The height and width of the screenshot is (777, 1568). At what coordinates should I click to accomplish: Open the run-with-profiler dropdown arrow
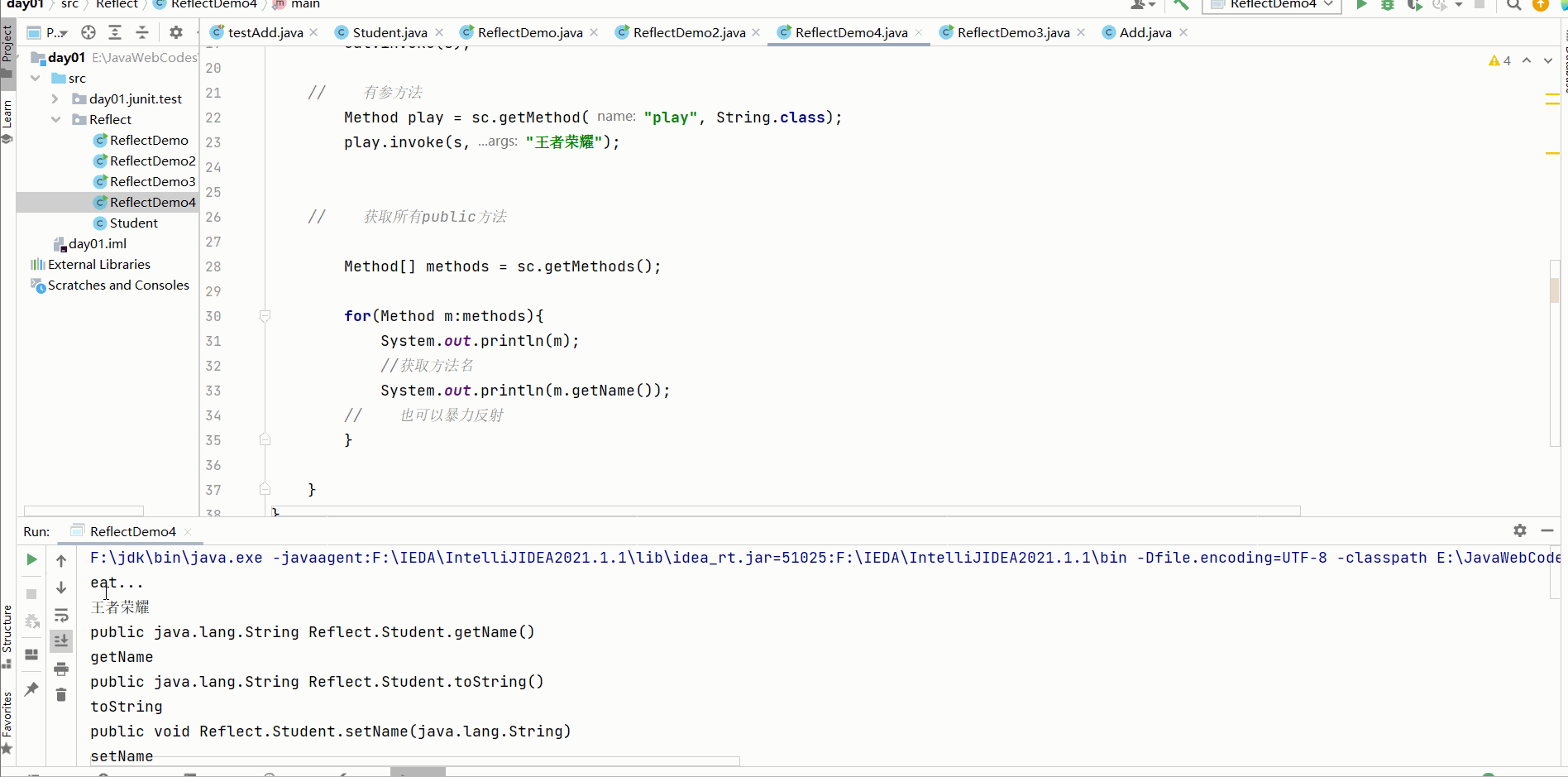(x=1459, y=4)
